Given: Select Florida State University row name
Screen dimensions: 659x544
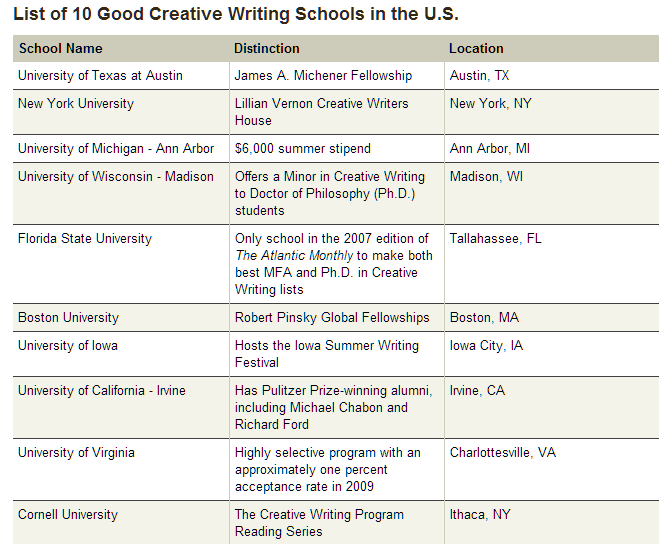Looking at the screenshot, I should [84, 239].
